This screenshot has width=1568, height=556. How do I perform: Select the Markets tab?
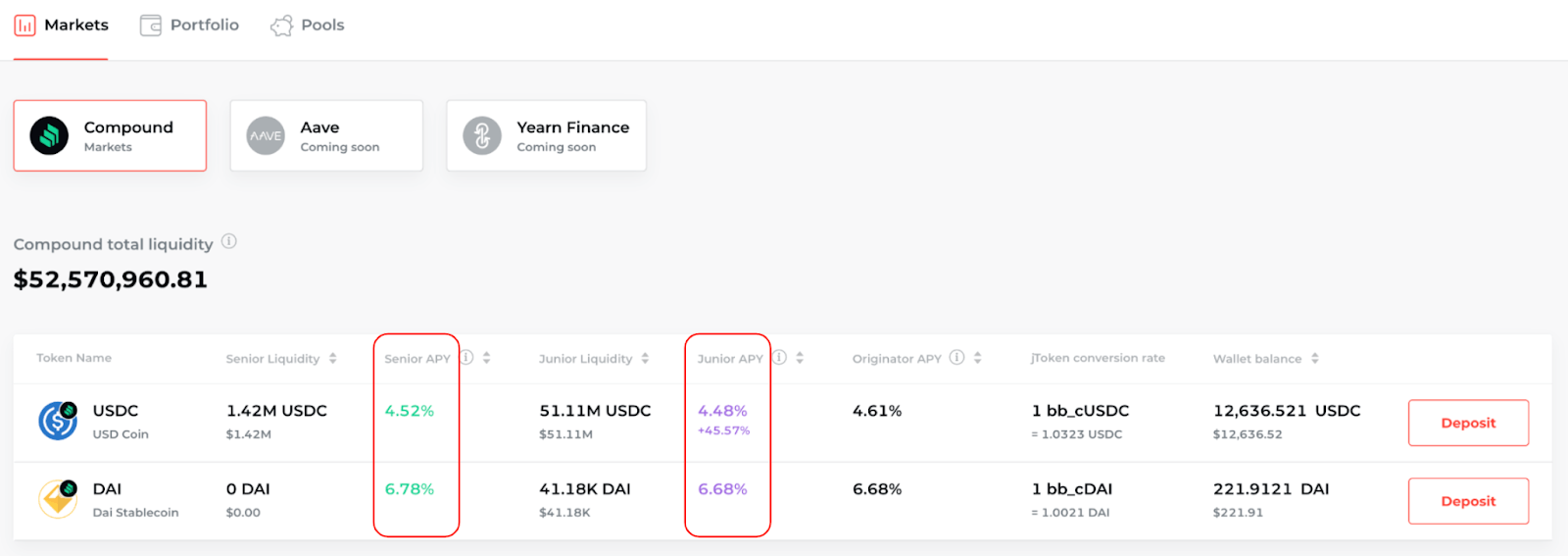pos(61,25)
